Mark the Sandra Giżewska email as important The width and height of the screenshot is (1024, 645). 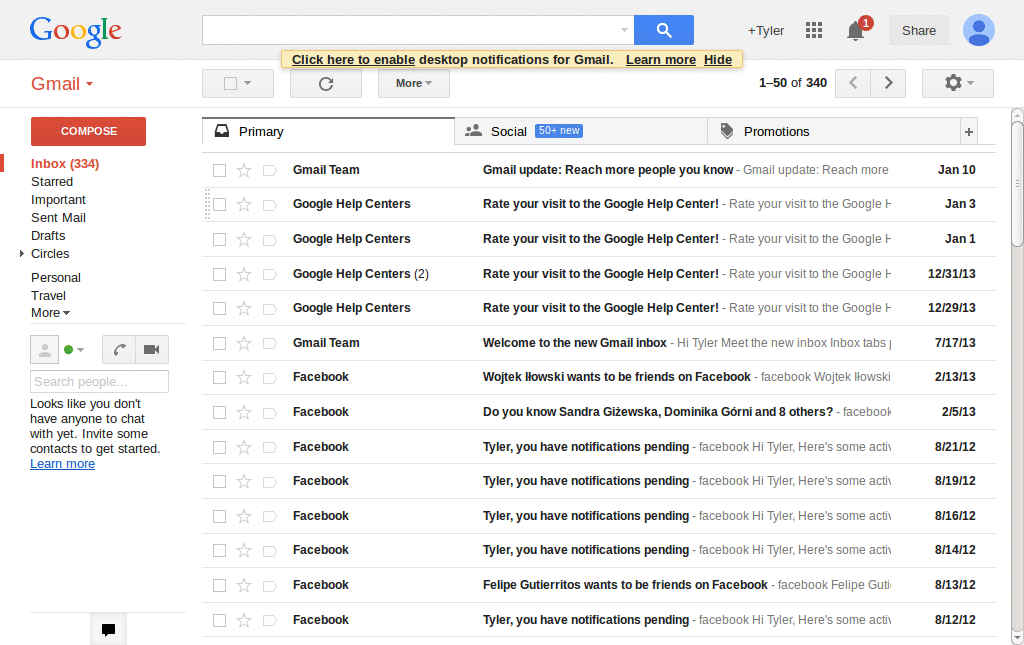[269, 413]
